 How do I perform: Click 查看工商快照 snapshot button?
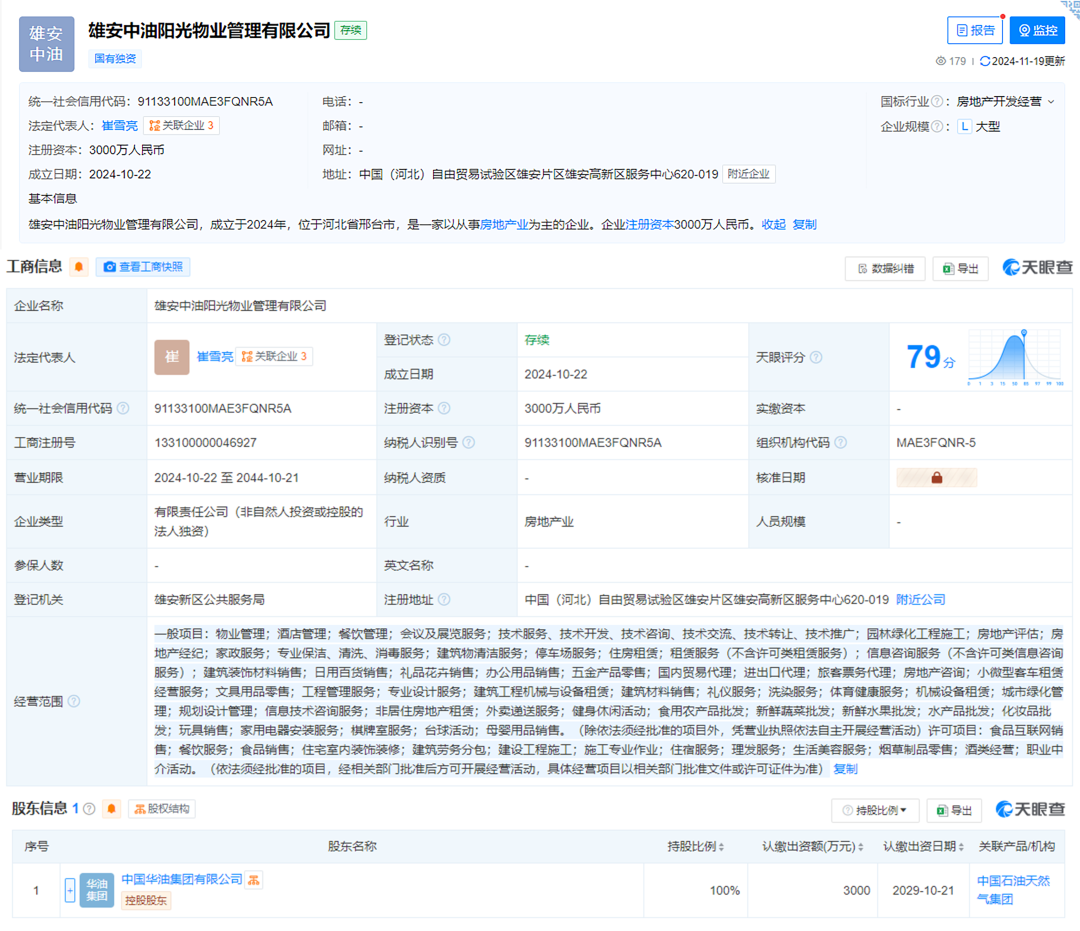[143, 267]
